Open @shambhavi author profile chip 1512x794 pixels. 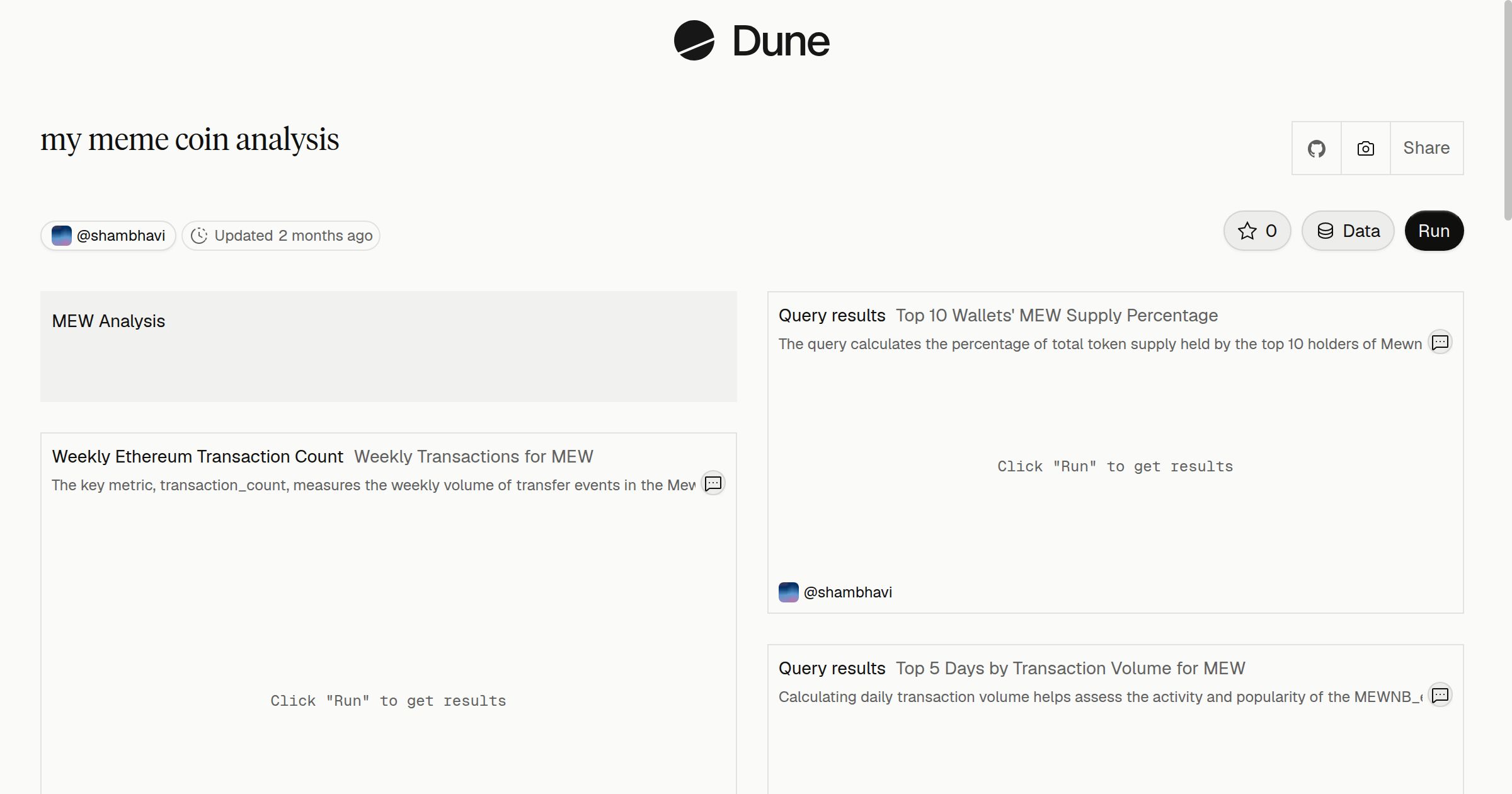(108, 236)
